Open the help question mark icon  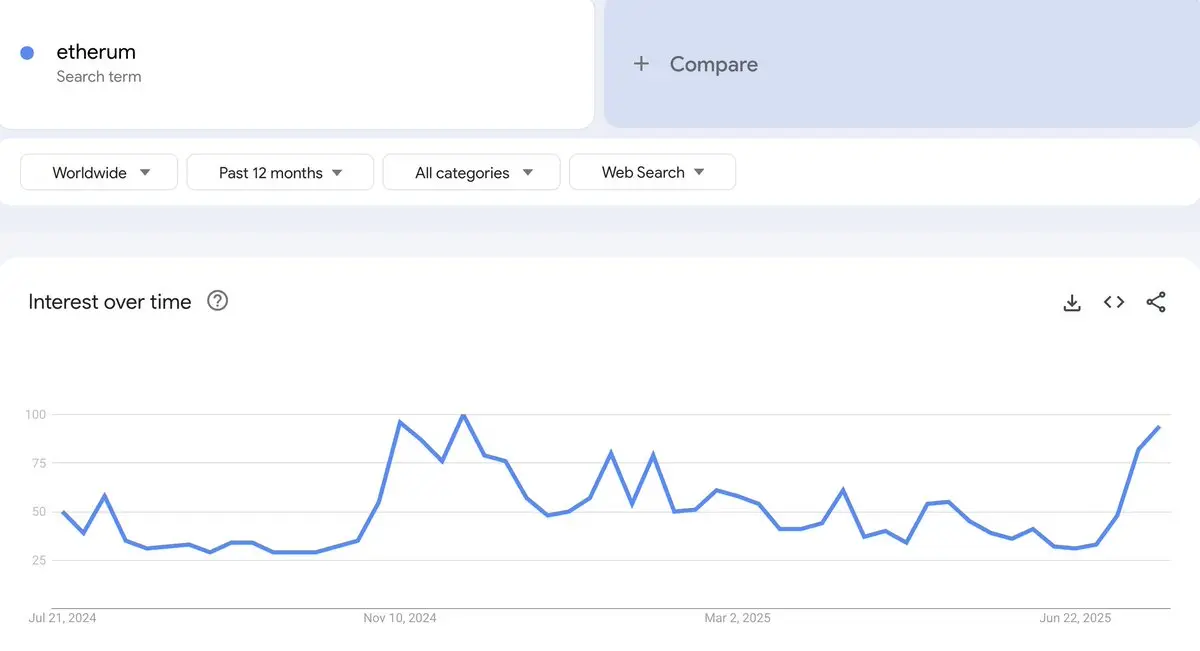217,301
